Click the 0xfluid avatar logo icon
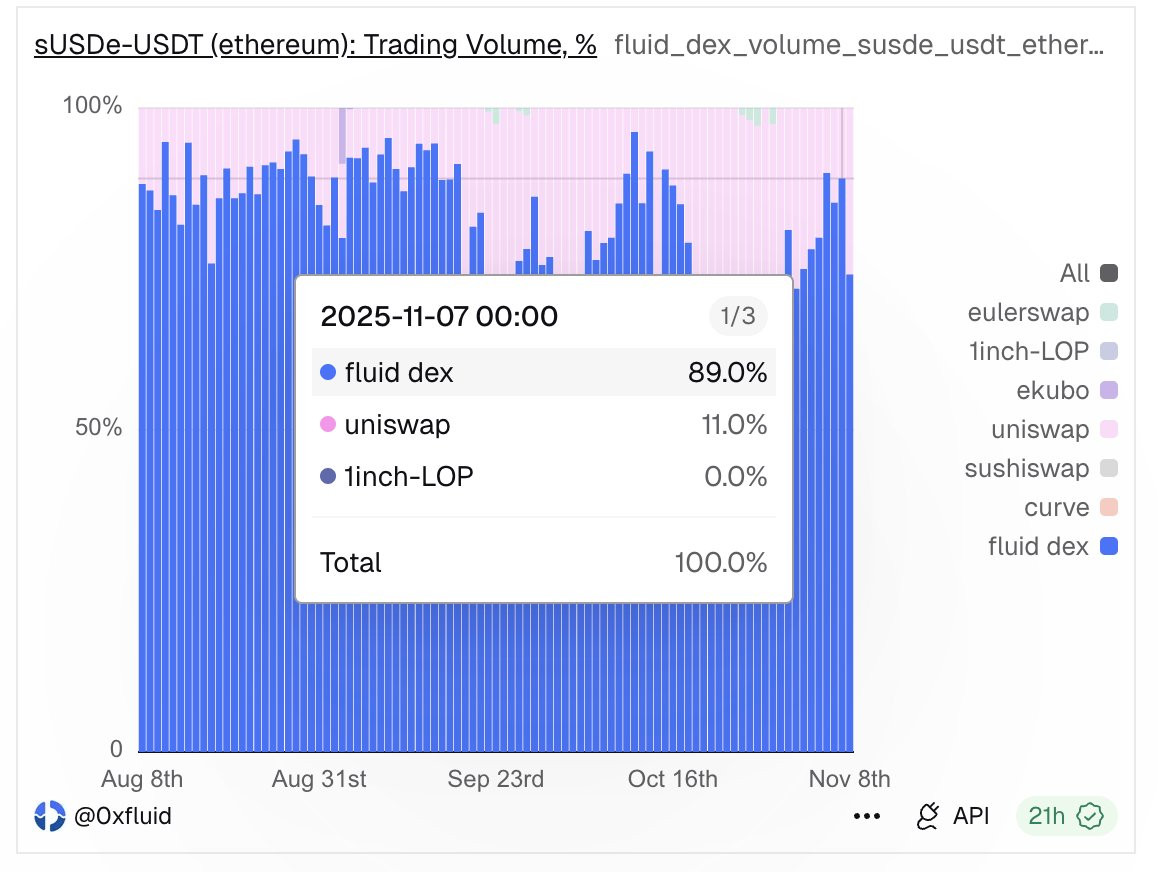The height and width of the screenshot is (872, 1158). [x=49, y=816]
